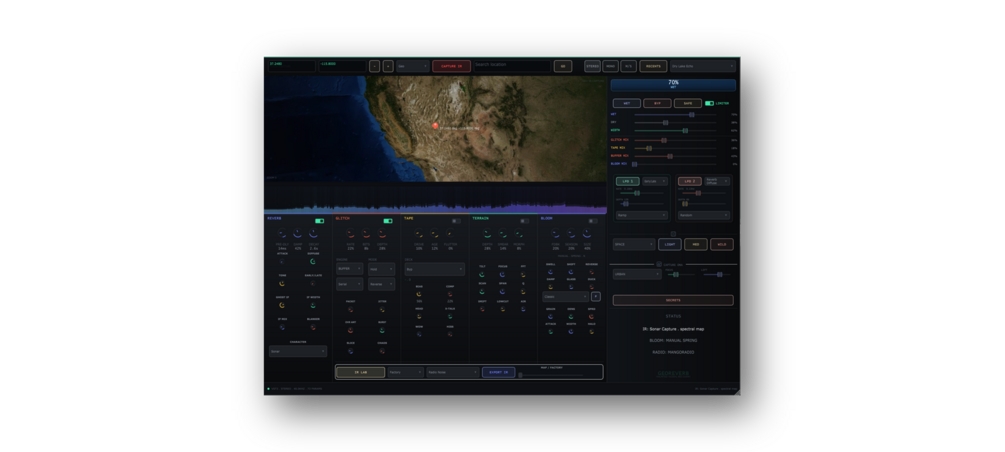Viewport: 1005px width, 452px height.
Task: Select the Mono mode button
Action: (x=610, y=66)
